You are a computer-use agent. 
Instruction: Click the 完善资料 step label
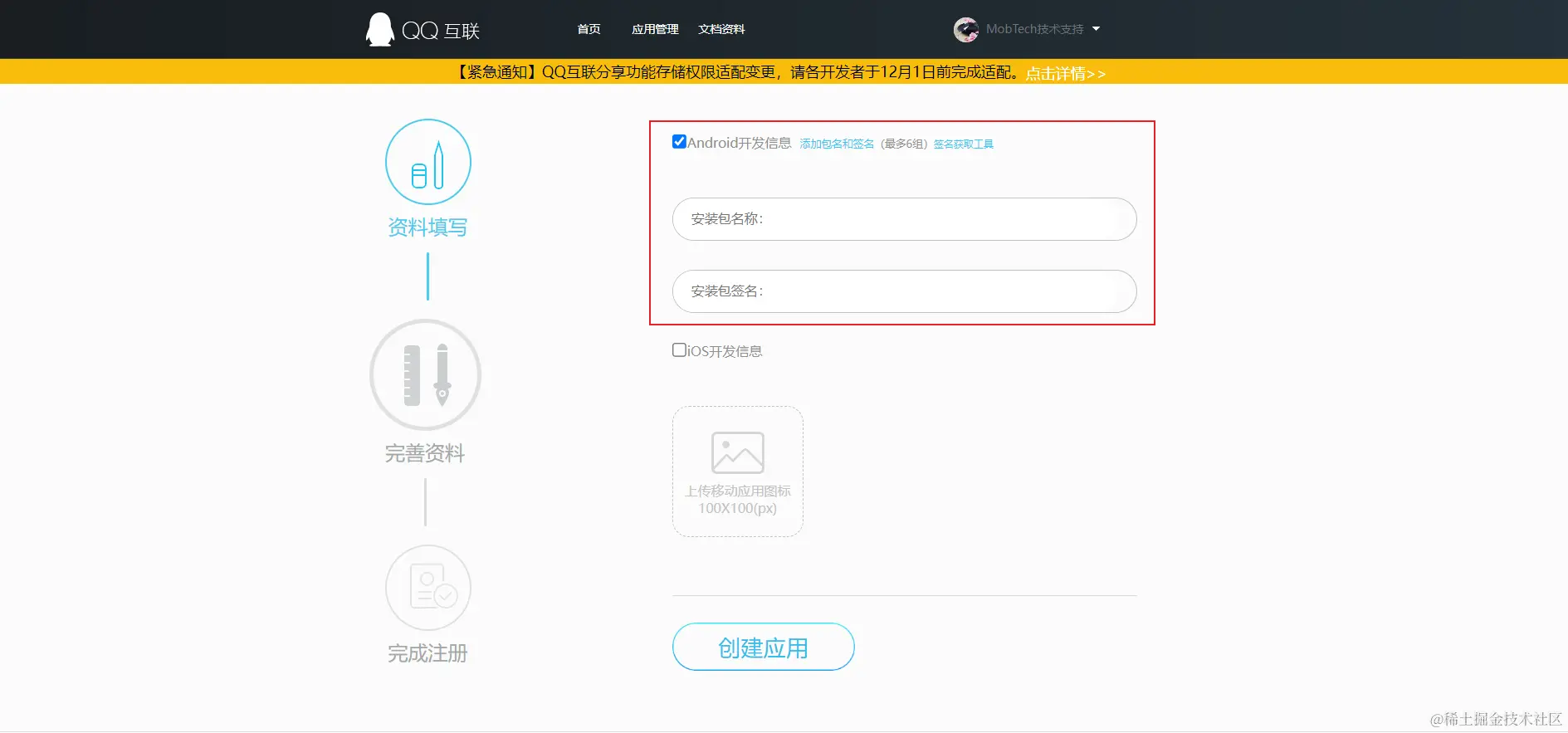[x=425, y=453]
